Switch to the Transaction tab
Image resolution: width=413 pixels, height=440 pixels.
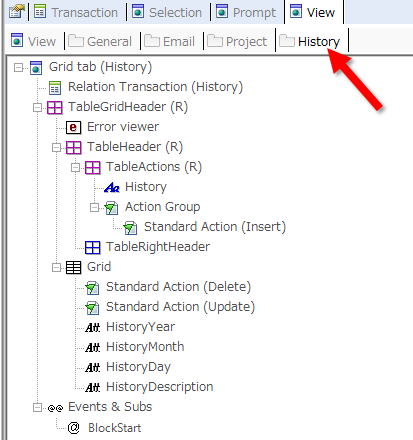click(x=76, y=12)
